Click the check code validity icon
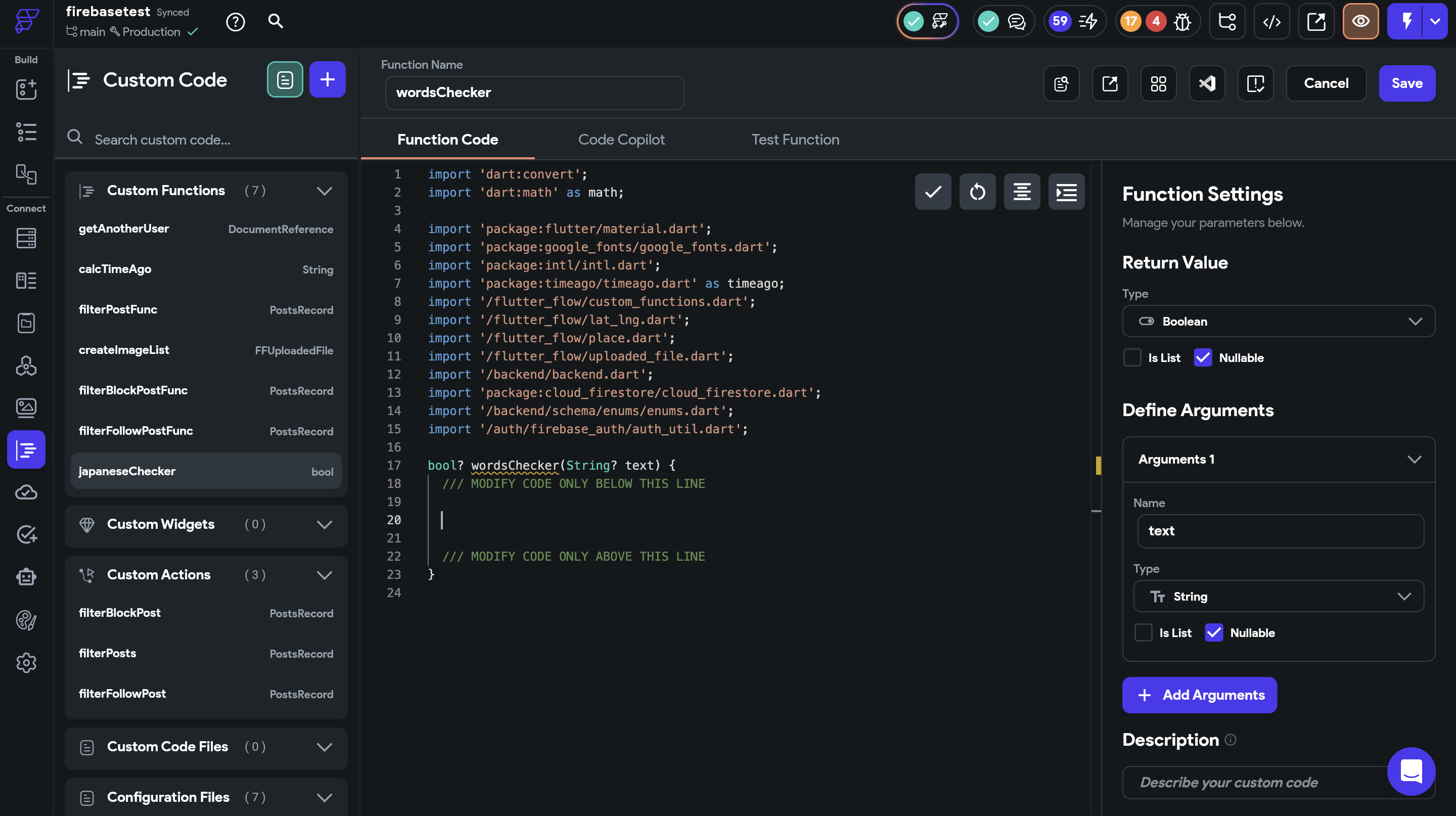The image size is (1456, 816). click(933, 192)
